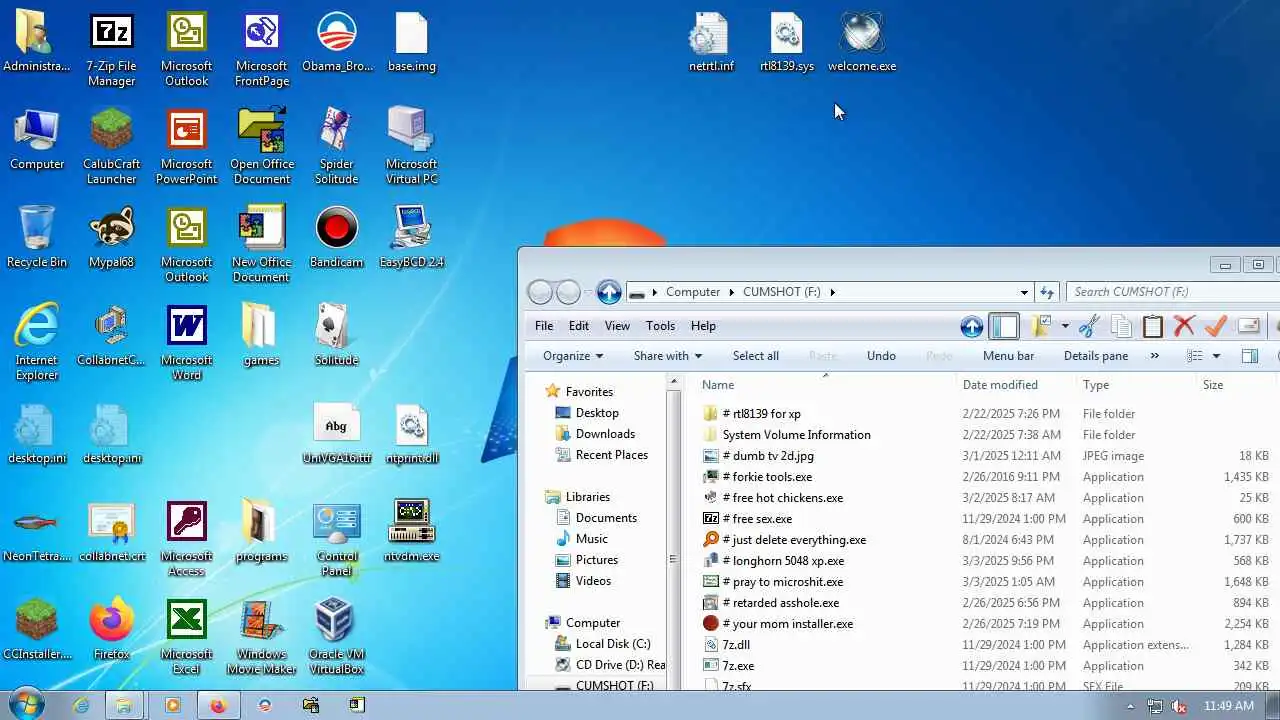The image size is (1280, 720).
Task: Click the orange checkmark toolbar icon
Action: coord(1216,326)
